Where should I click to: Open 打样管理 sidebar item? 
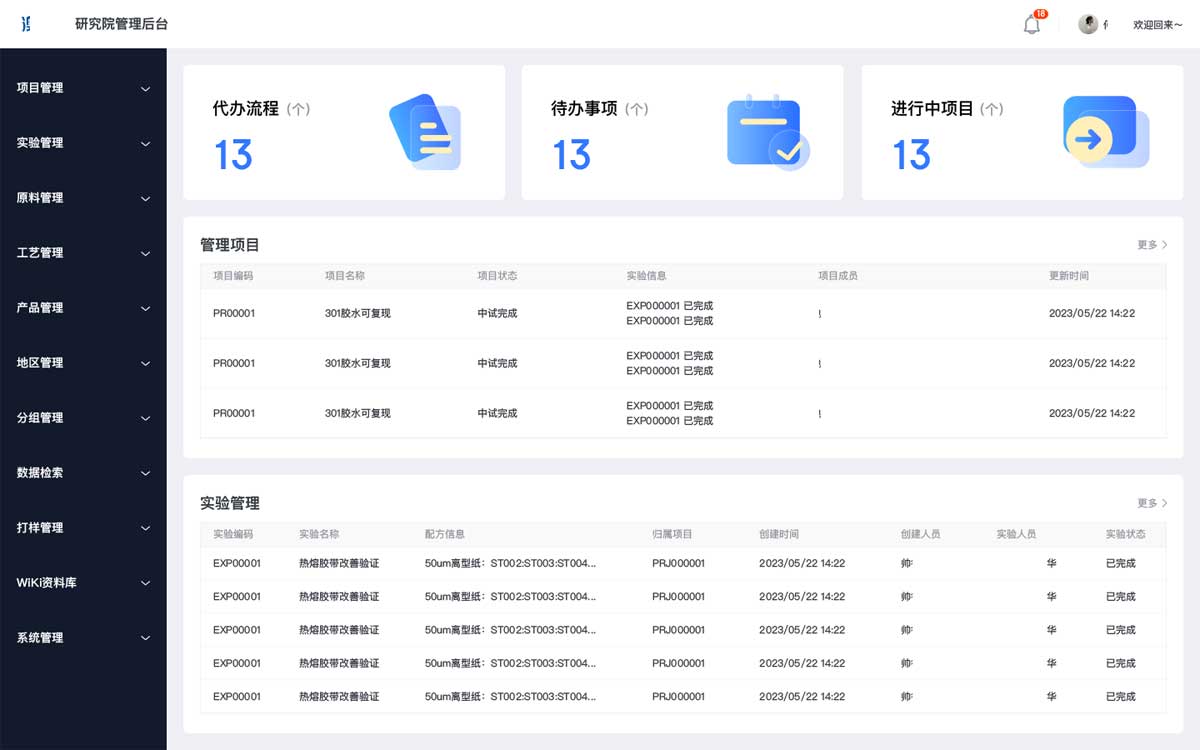click(40, 528)
